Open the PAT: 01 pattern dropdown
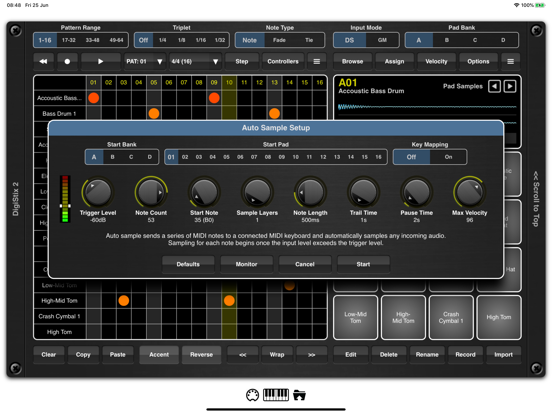 [x=144, y=61]
